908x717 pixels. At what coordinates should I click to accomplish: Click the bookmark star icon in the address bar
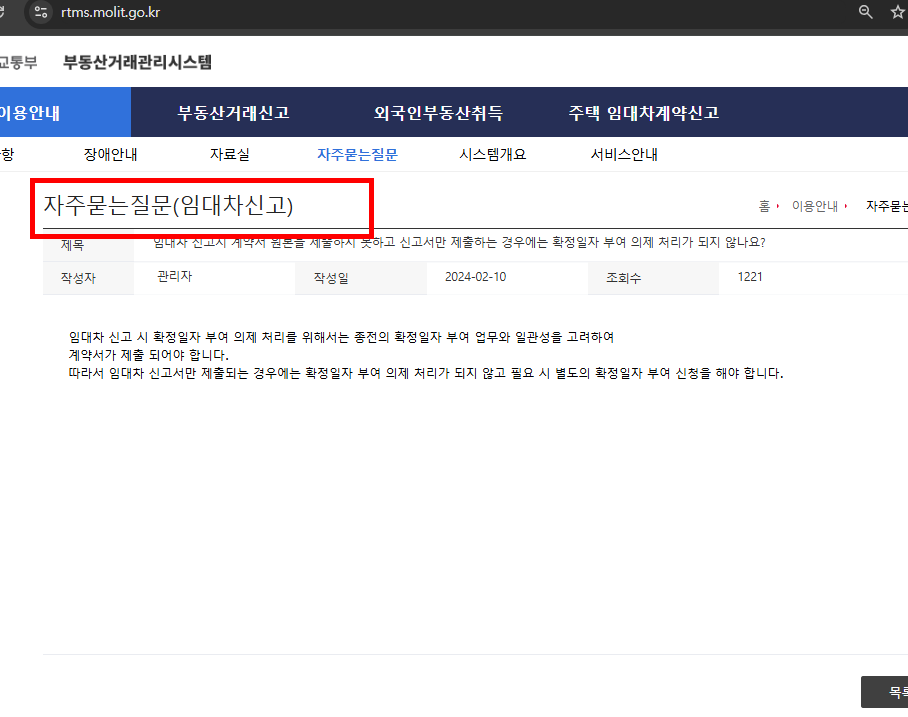896,13
